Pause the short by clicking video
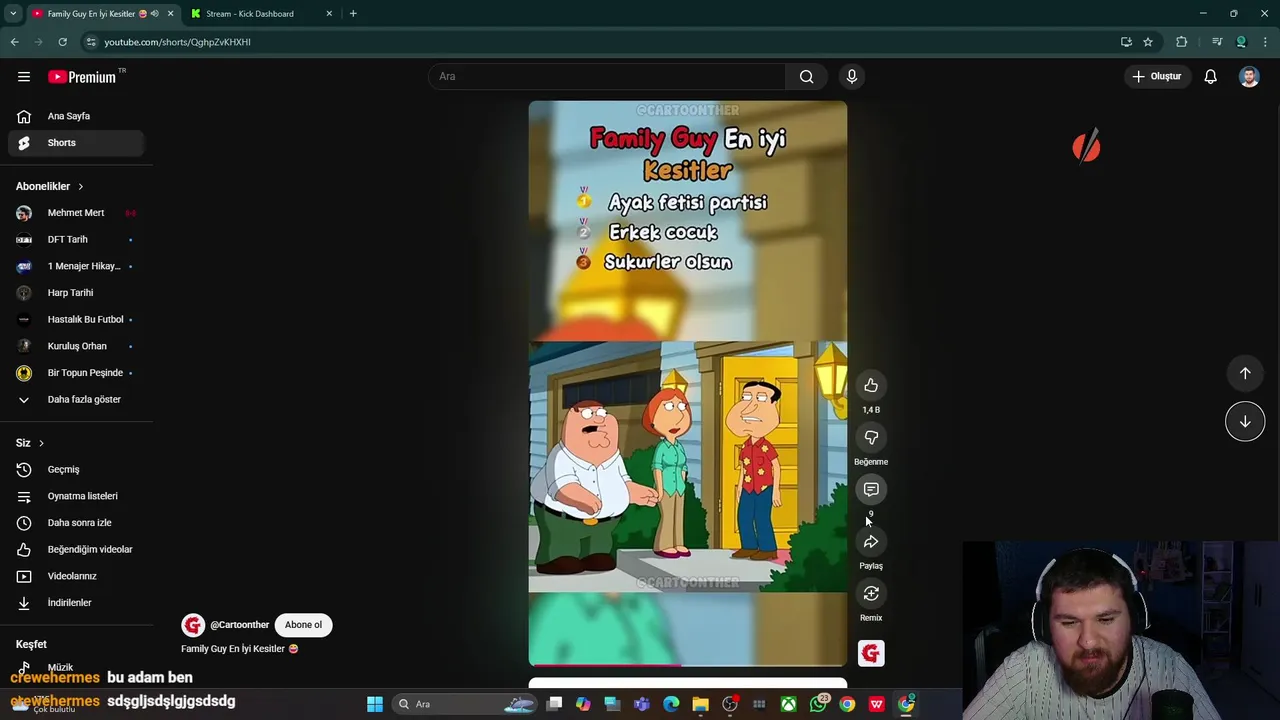 pyautogui.click(x=688, y=383)
